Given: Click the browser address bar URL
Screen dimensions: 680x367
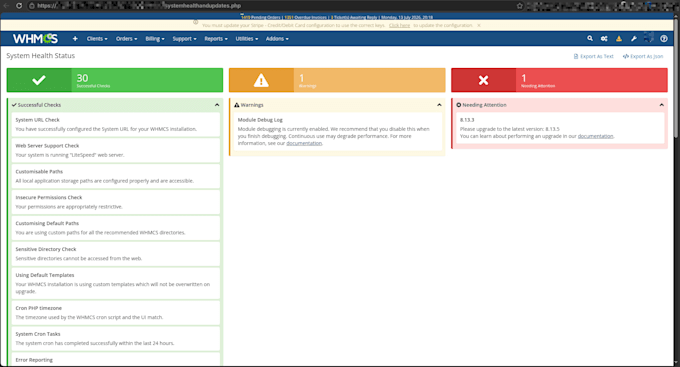Looking at the screenshot, I should pyautogui.click(x=139, y=6).
